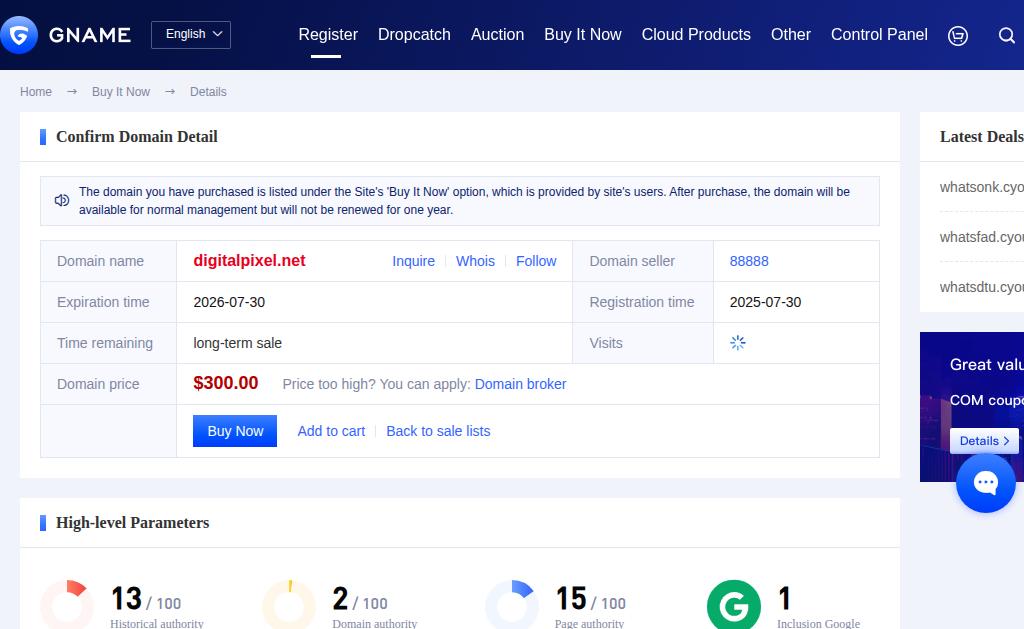This screenshot has height=629, width=1024.
Task: Open the Auction menu item
Action: (497, 35)
